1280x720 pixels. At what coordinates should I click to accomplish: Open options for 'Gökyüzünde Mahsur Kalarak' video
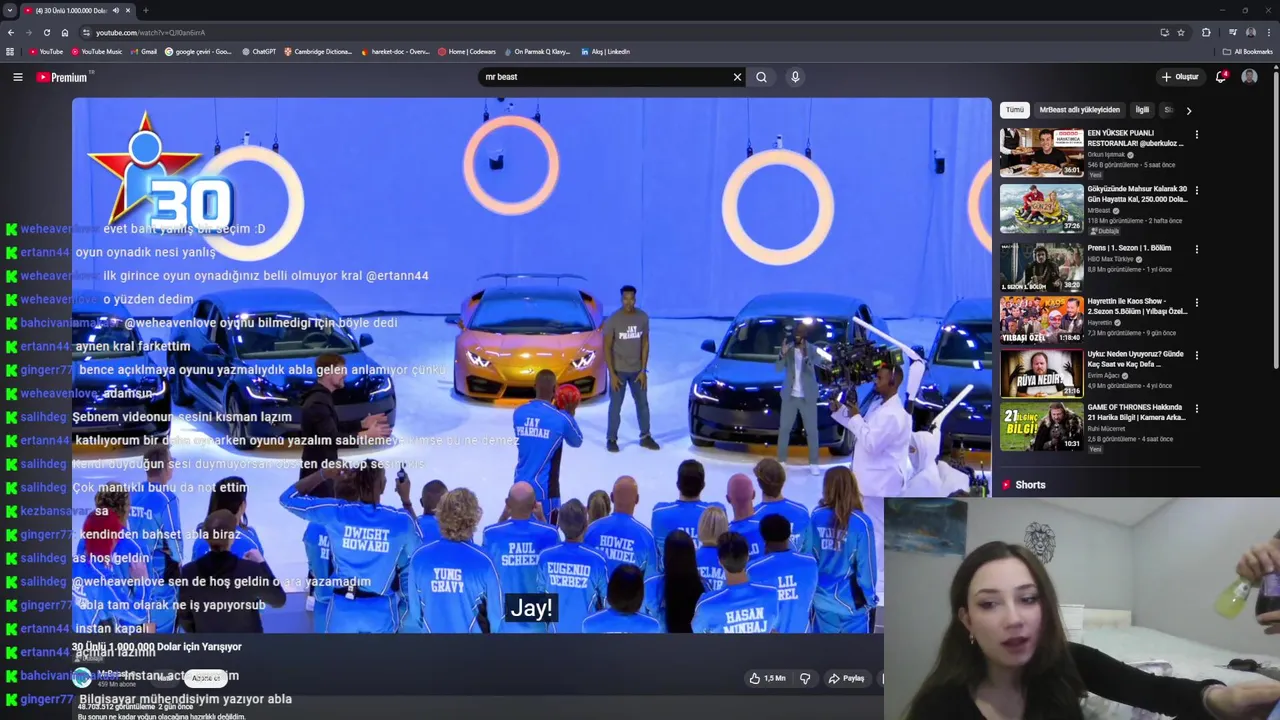(1196, 190)
